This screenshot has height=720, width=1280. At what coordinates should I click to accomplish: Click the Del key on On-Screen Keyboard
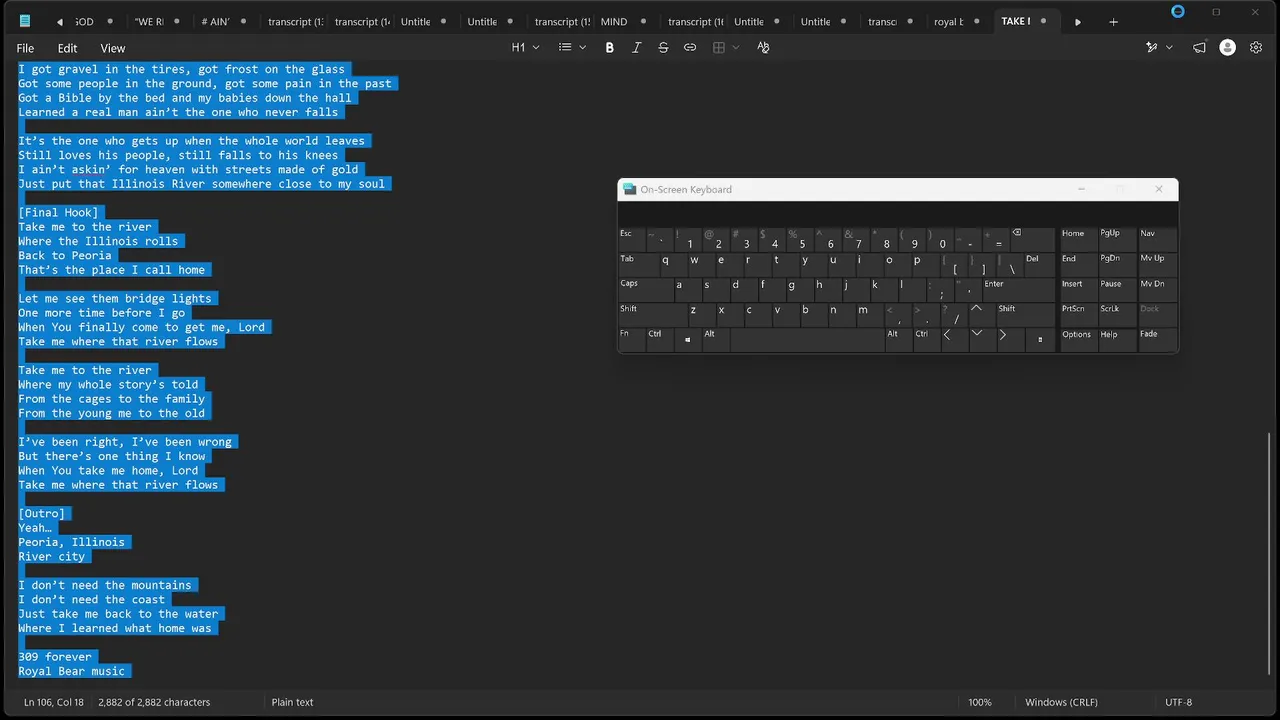point(1039,263)
